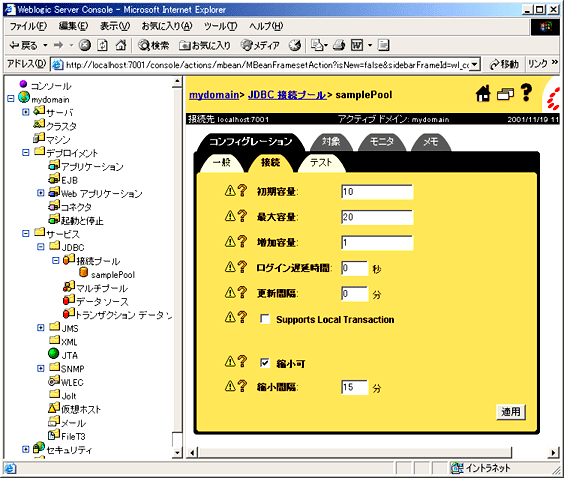564x478 pixels.
Task: Click the browser Back (戻る) arrow
Action: click(24, 45)
